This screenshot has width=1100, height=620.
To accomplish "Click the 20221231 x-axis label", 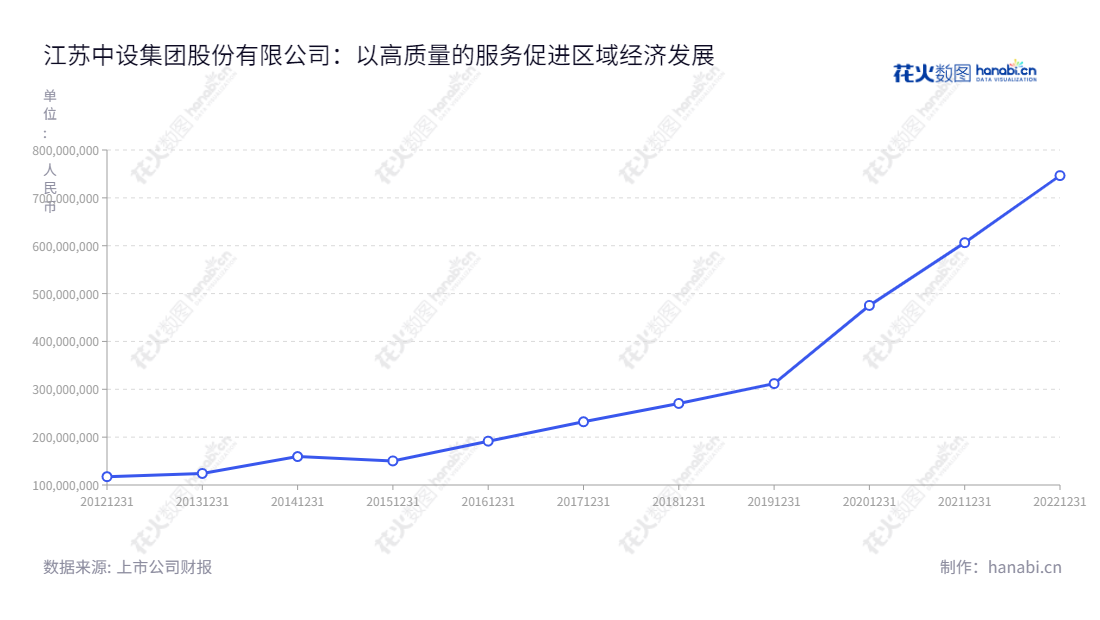I will (1059, 501).
